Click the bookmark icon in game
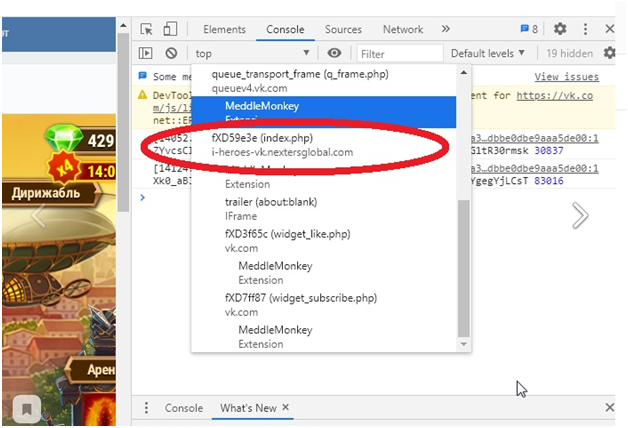Viewport: 628px width, 428px height. click(26, 409)
